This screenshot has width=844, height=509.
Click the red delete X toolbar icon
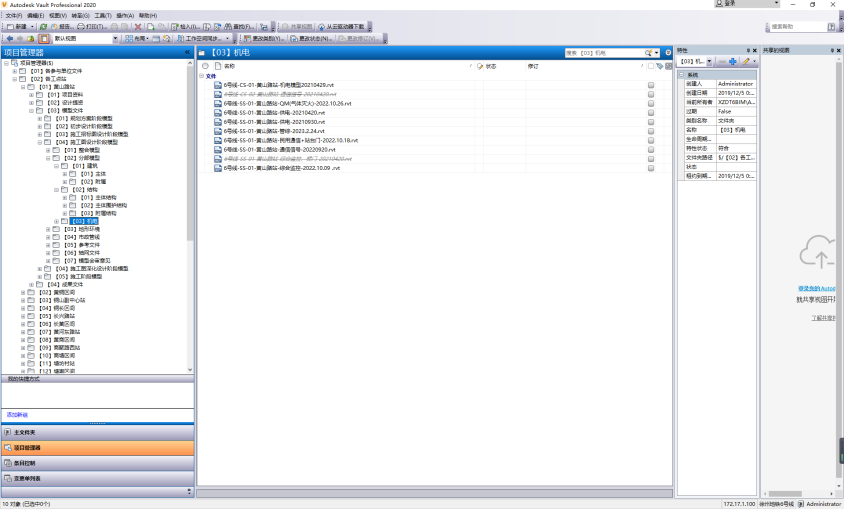coord(137,26)
